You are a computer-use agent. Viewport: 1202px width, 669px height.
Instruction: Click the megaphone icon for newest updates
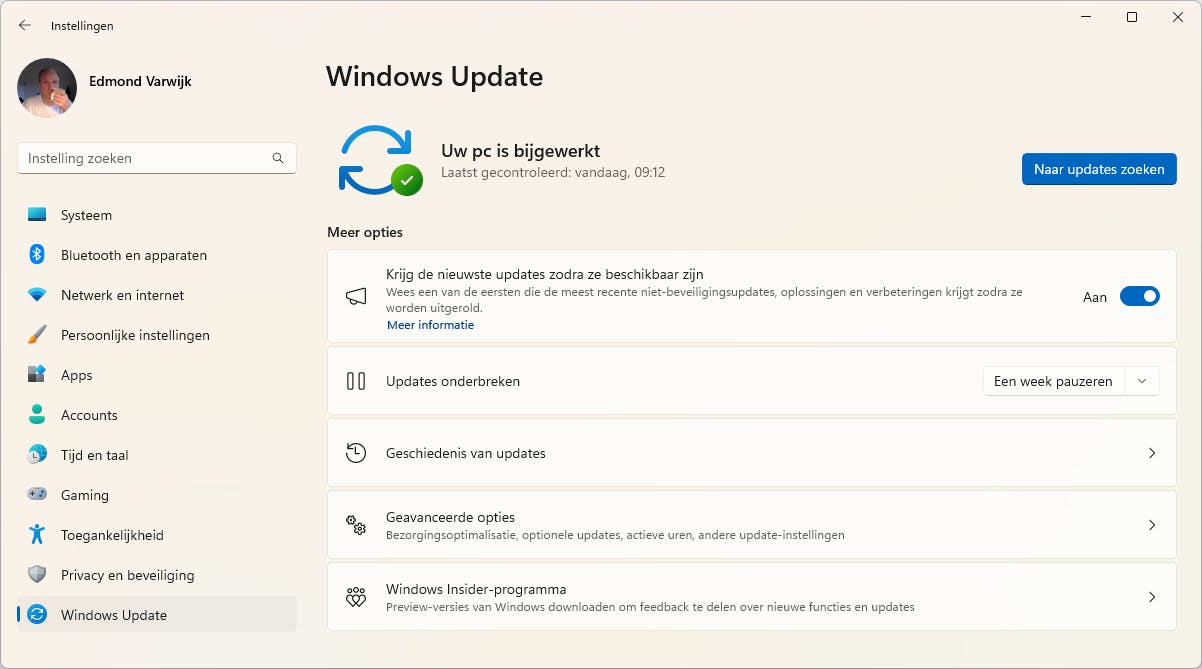click(356, 297)
